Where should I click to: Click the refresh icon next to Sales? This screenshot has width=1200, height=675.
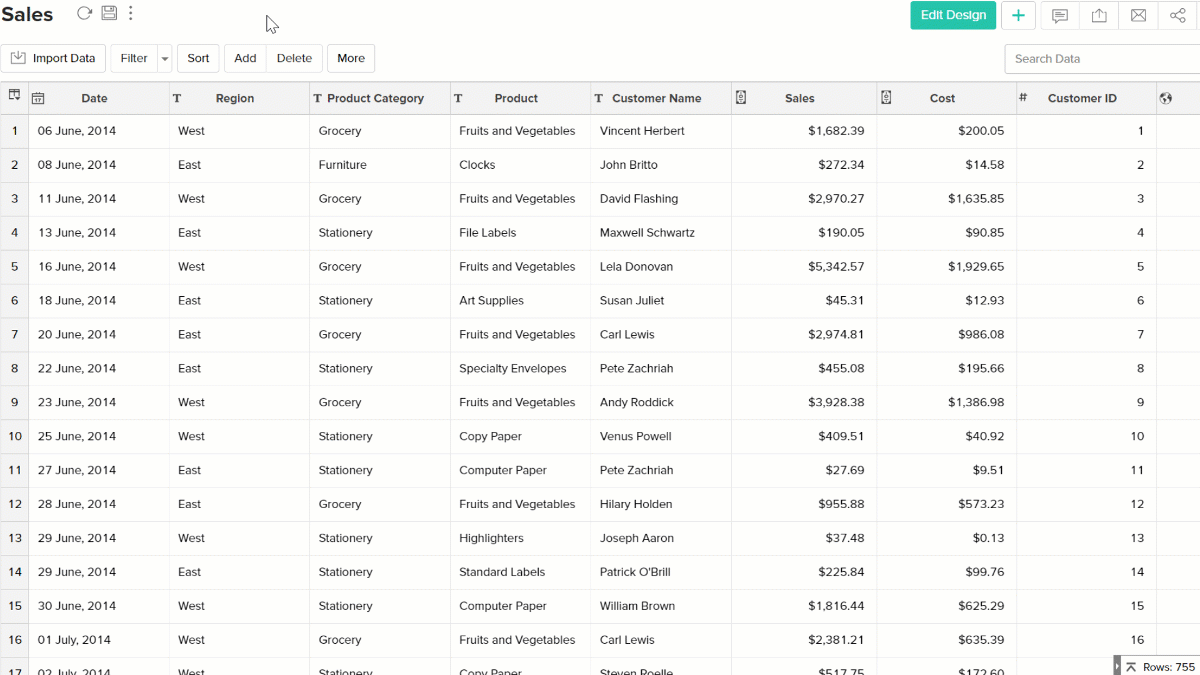(x=84, y=14)
